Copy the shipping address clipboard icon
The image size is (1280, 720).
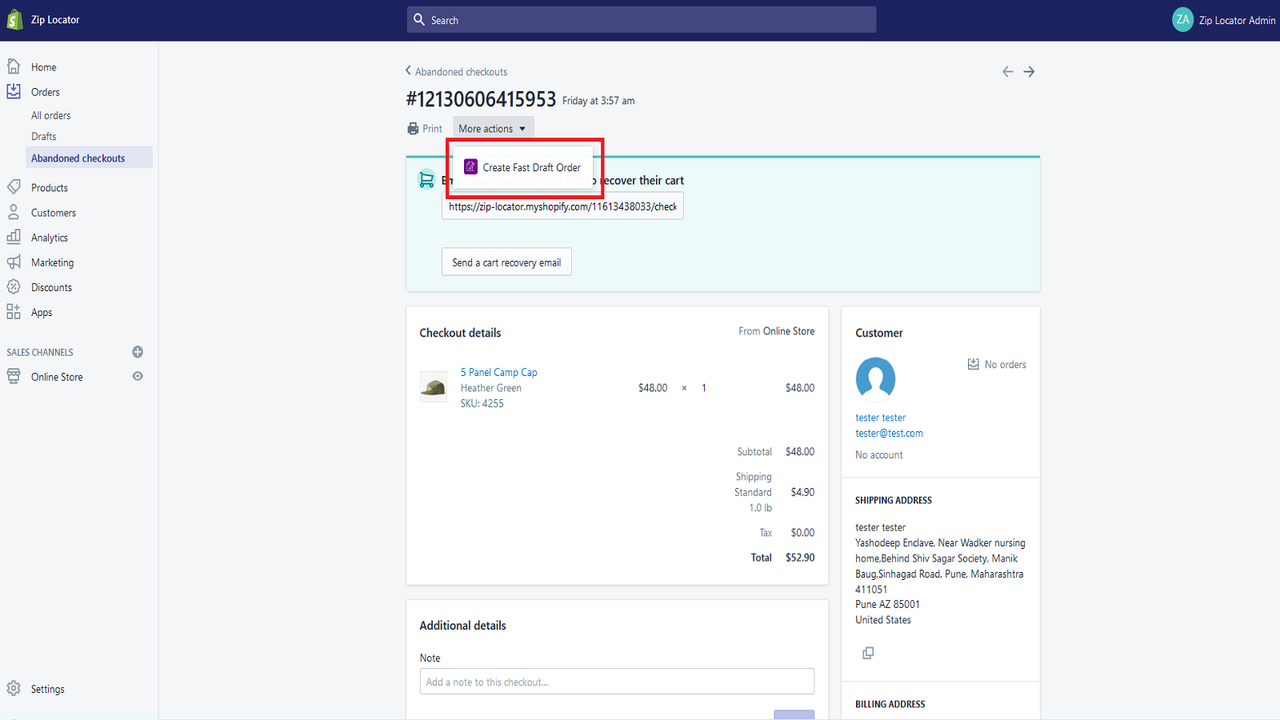(868, 653)
